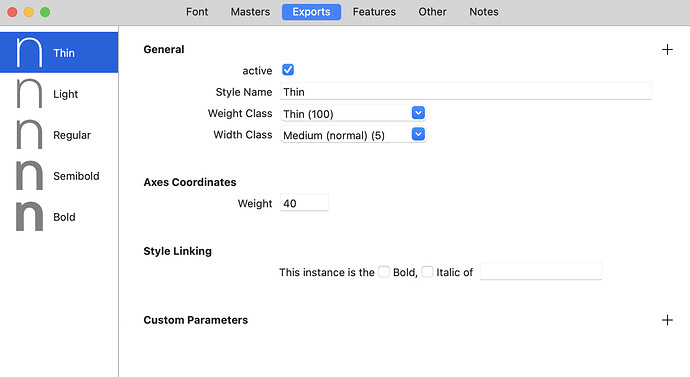The height and width of the screenshot is (377, 690).
Task: Switch to the Features tab
Action: [374, 12]
